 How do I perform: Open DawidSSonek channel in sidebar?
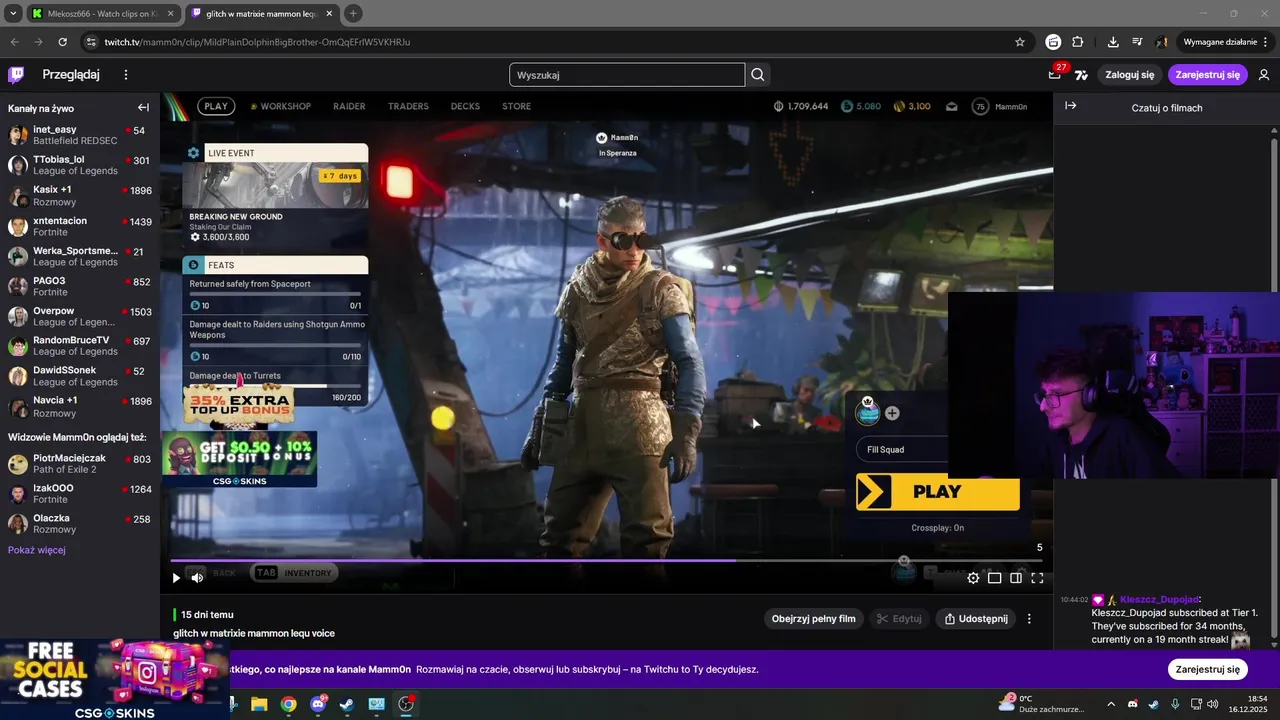(x=80, y=376)
